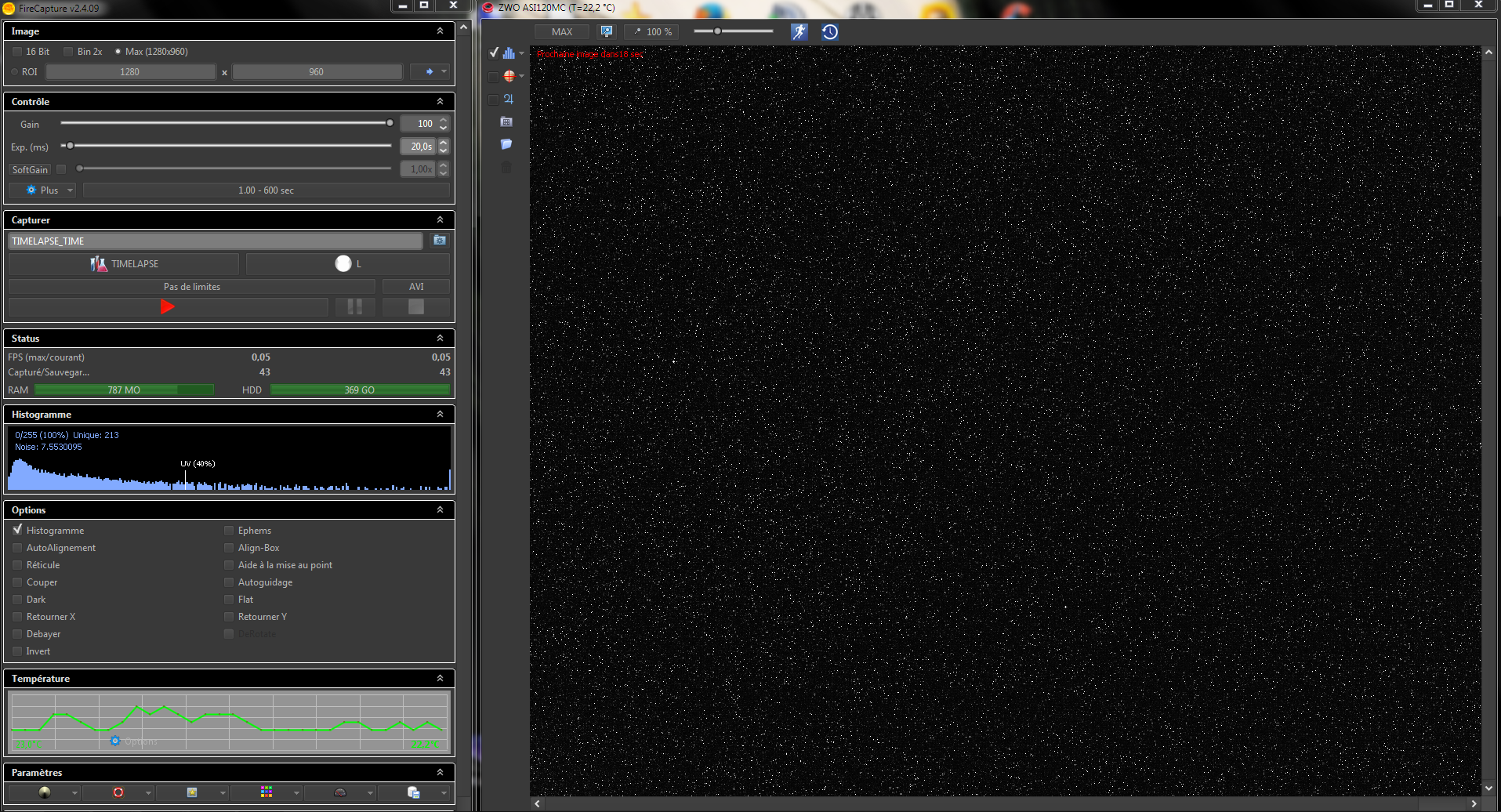Click the SoftGain button label
The width and height of the screenshot is (1501, 812).
[x=31, y=169]
